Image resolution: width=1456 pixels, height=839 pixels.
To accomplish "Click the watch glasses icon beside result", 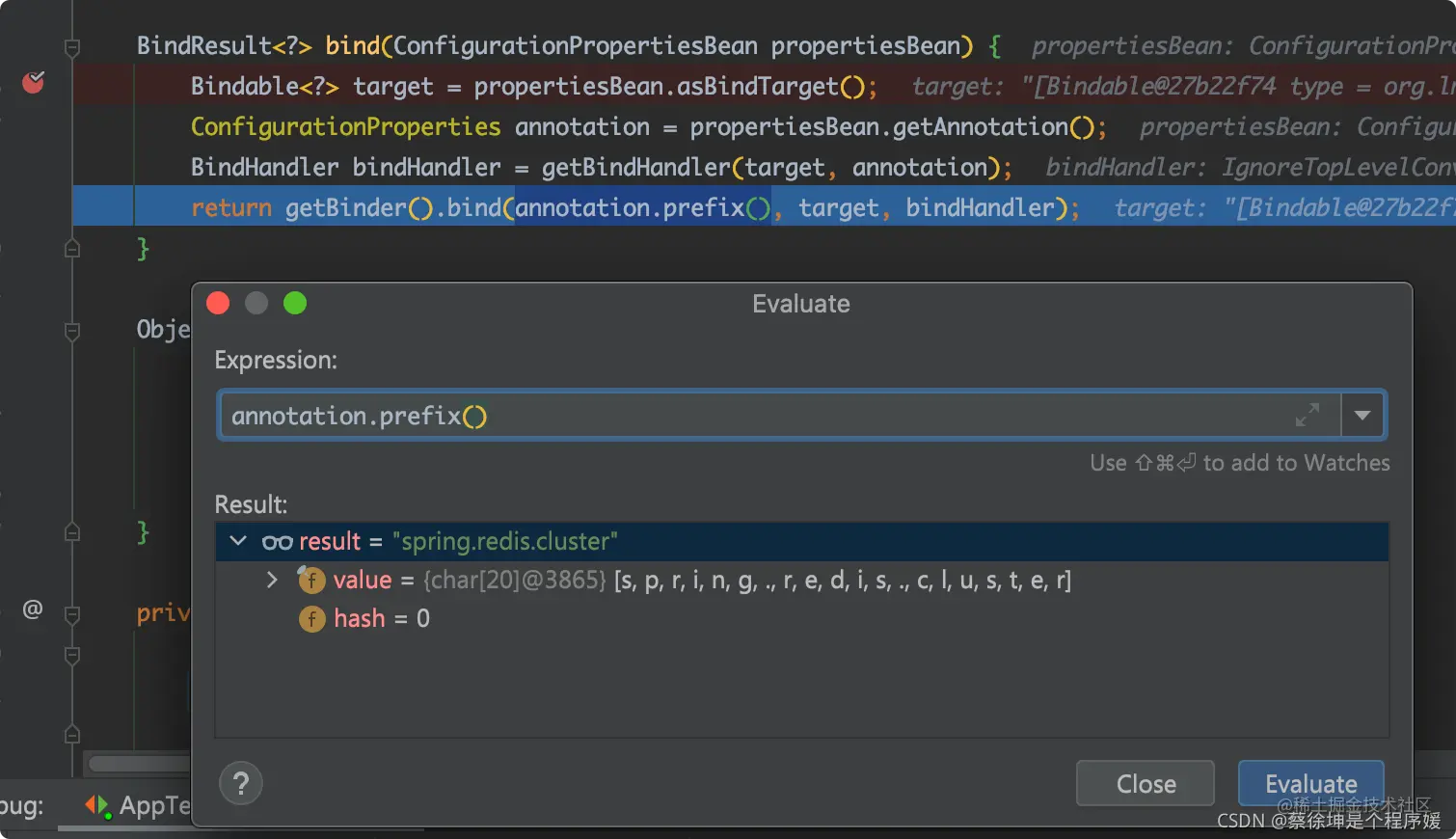I will [x=277, y=542].
